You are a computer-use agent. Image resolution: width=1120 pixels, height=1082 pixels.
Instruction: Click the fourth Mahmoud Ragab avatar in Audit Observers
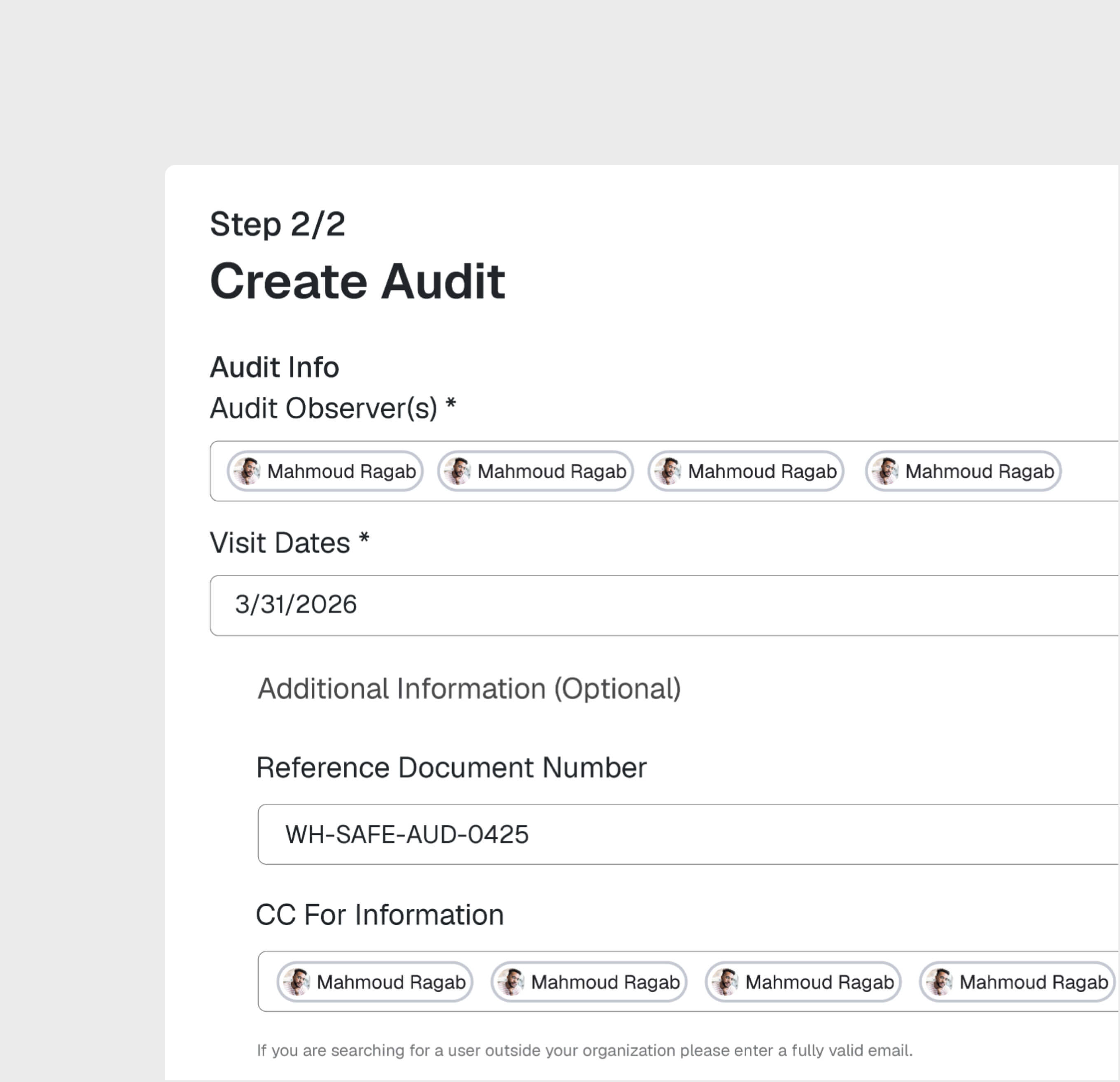point(886,471)
